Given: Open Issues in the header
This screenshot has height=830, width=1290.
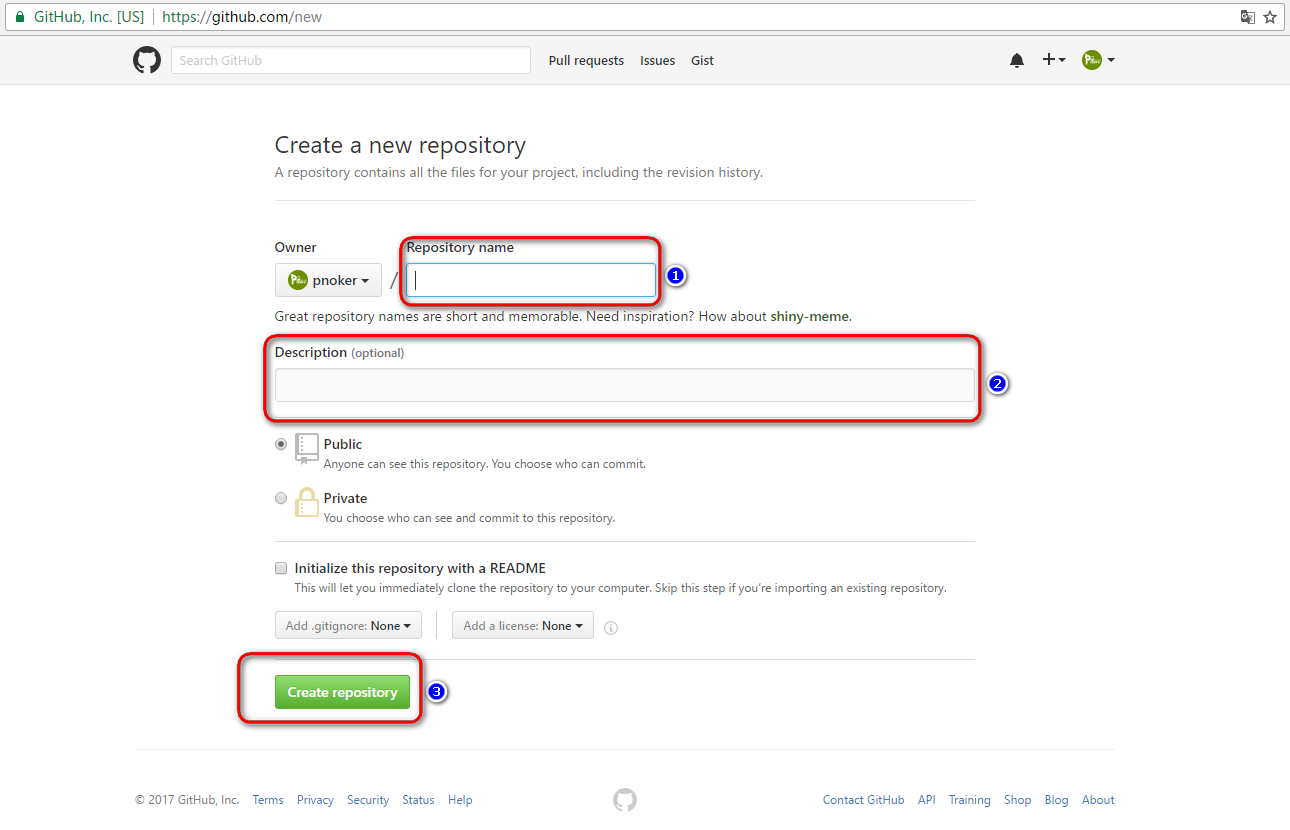Looking at the screenshot, I should pyautogui.click(x=658, y=60).
